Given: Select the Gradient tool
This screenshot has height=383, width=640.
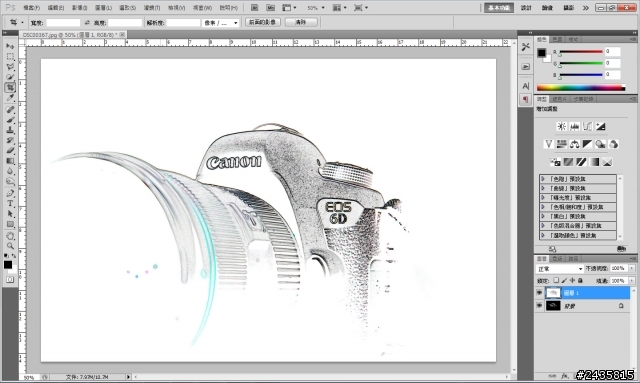Looking at the screenshot, I should pos(10,160).
